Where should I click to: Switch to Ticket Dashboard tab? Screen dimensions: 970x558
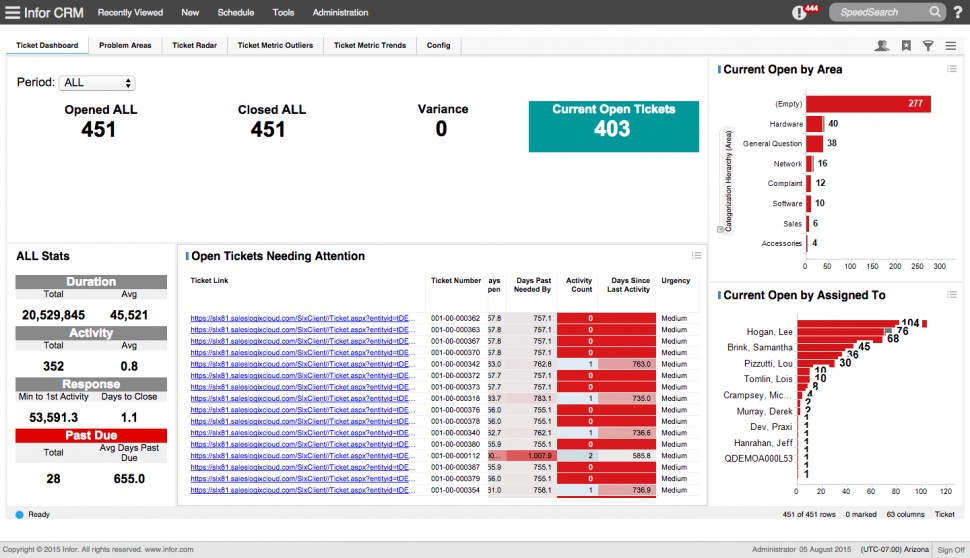[x=47, y=45]
